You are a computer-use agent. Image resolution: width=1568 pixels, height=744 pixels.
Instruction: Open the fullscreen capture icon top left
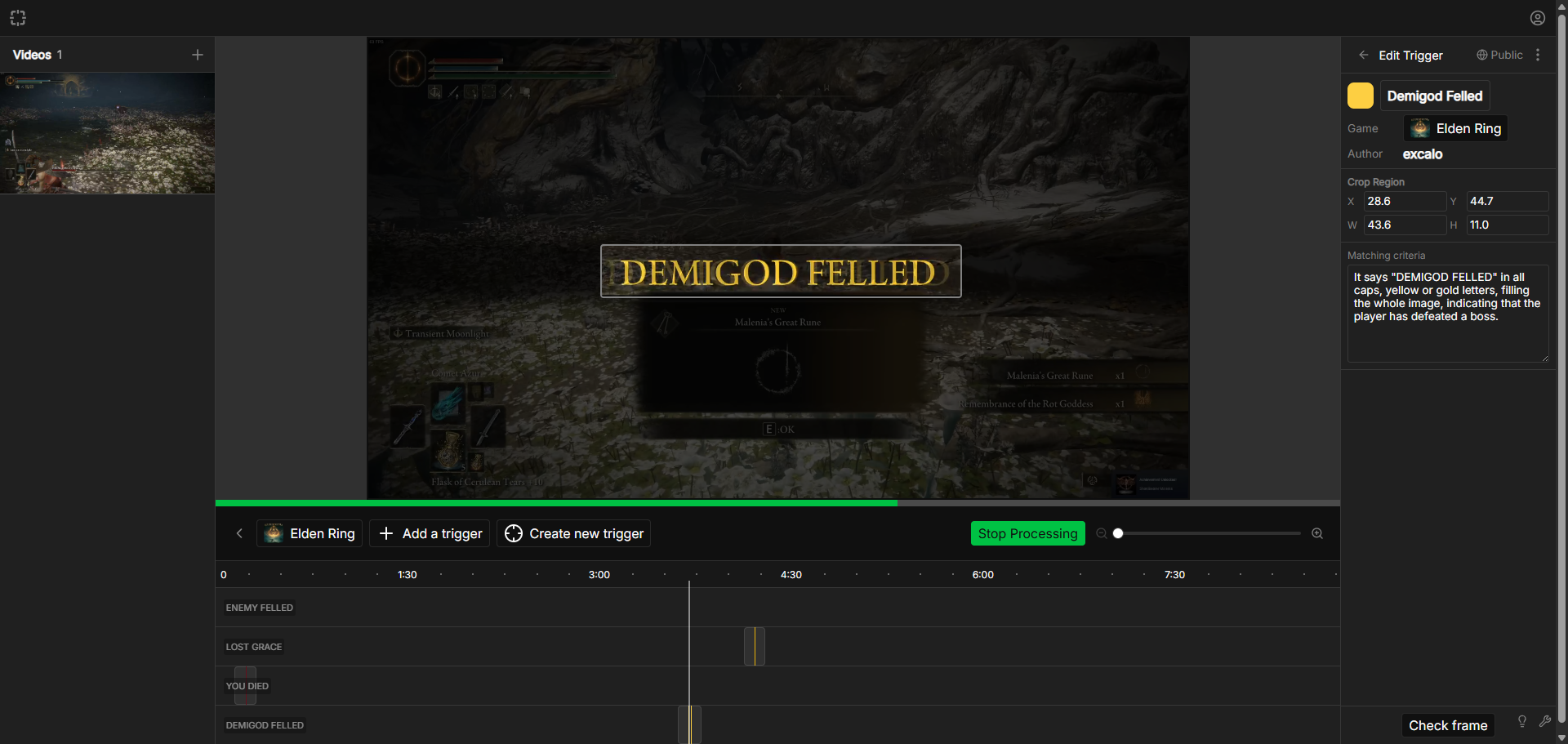point(18,17)
